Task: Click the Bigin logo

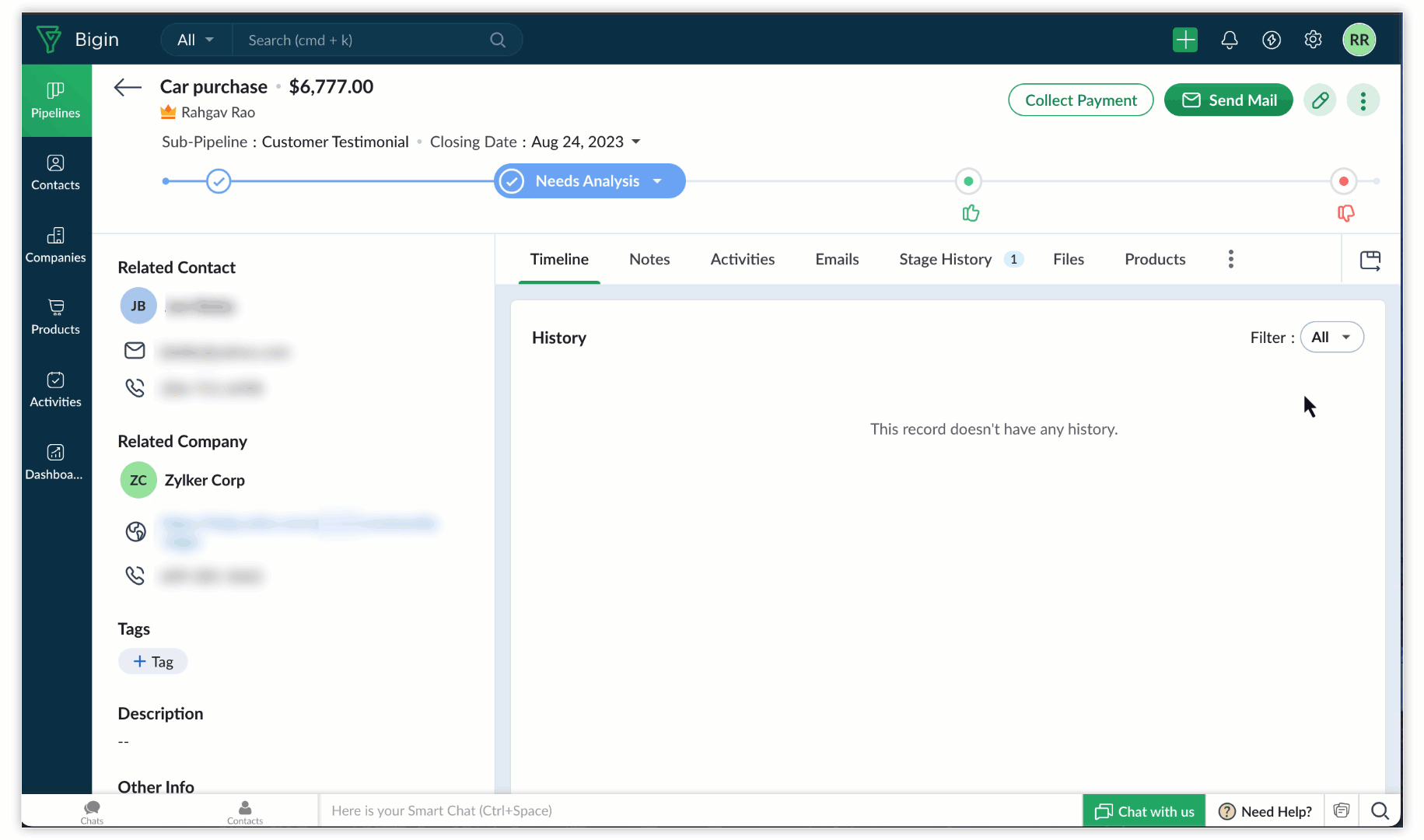Action: coord(78,39)
